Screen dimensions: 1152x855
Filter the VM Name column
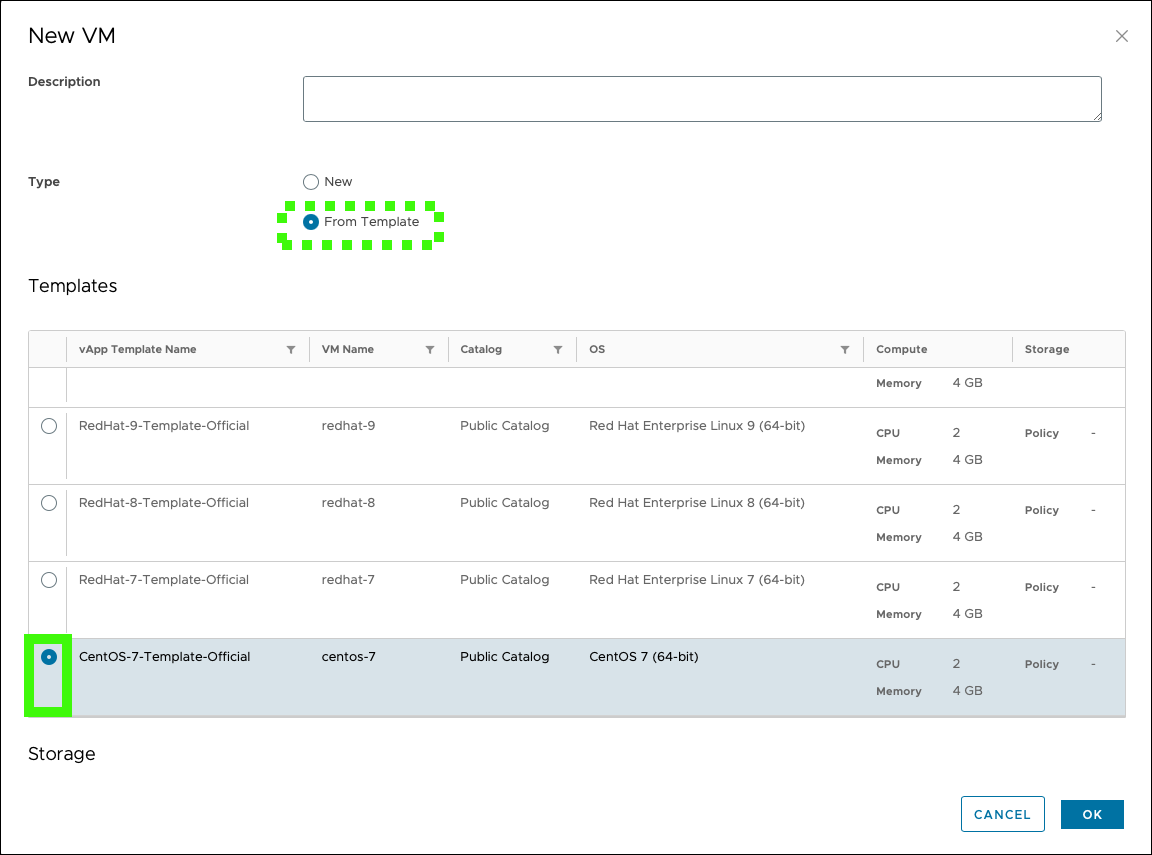[x=430, y=350]
